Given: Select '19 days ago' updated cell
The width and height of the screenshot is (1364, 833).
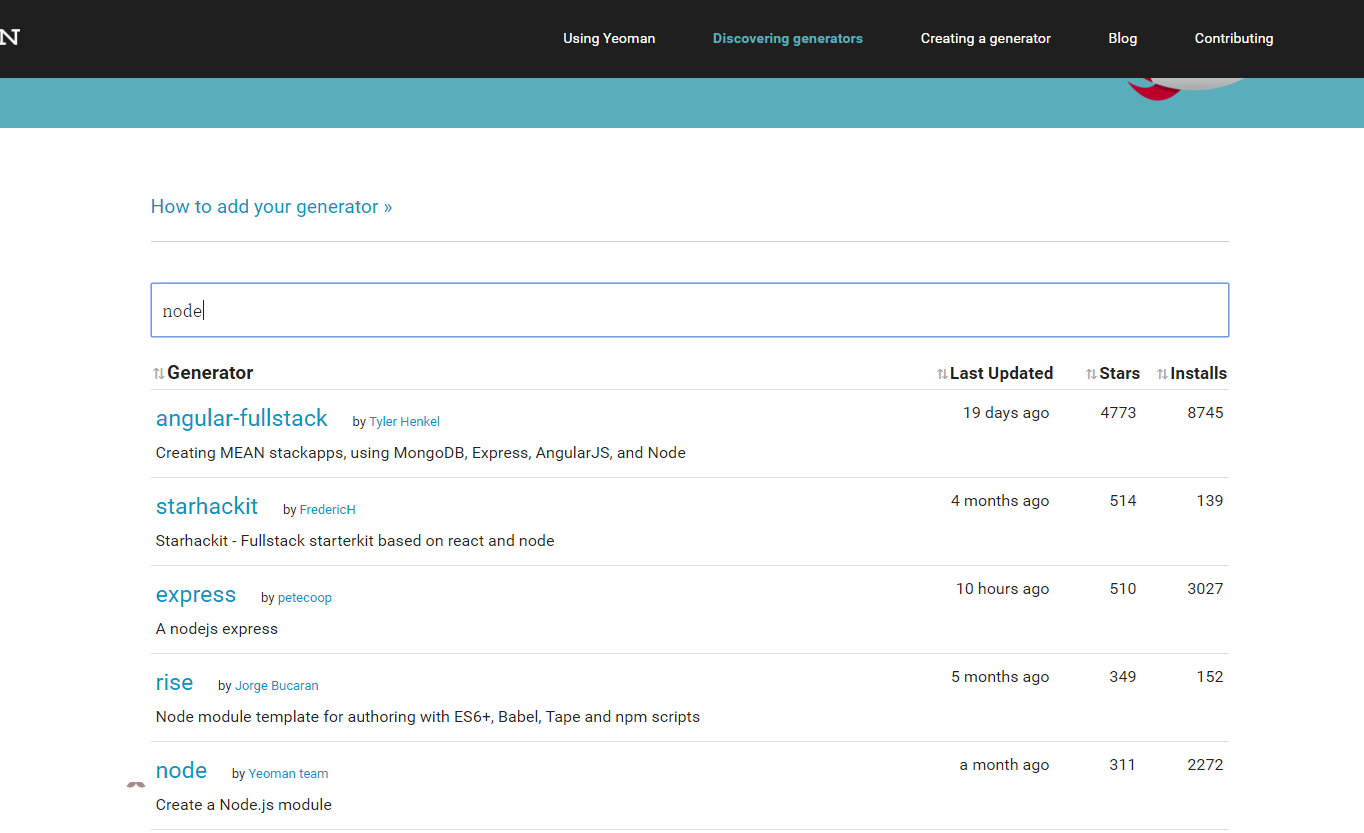Looking at the screenshot, I should [x=1006, y=413].
